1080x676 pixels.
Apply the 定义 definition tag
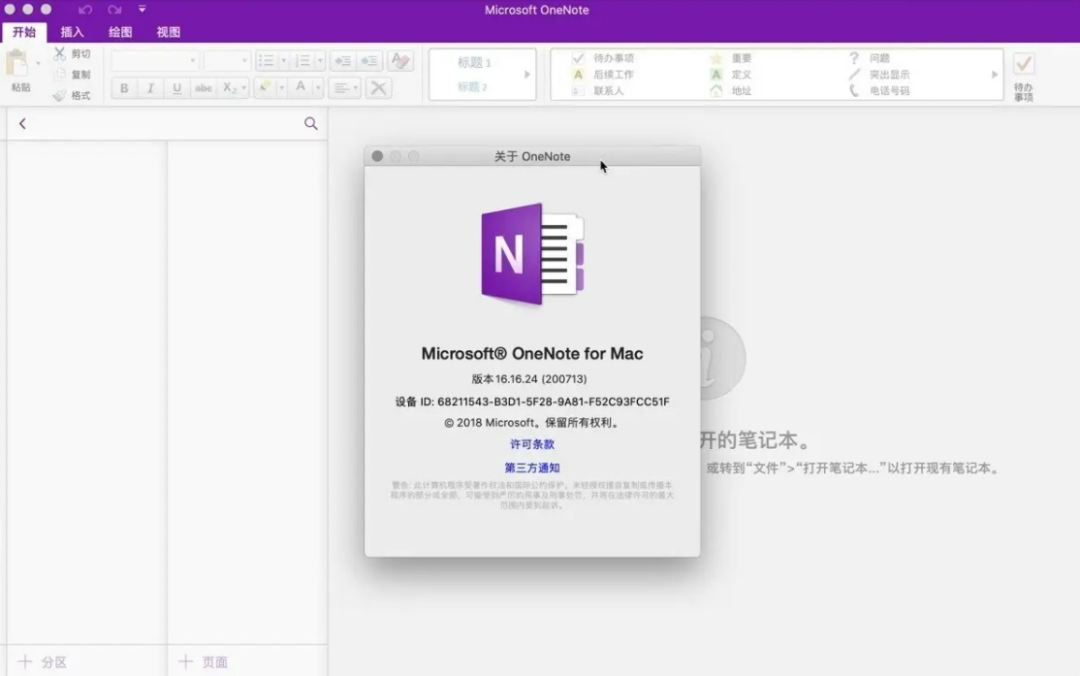click(x=731, y=74)
